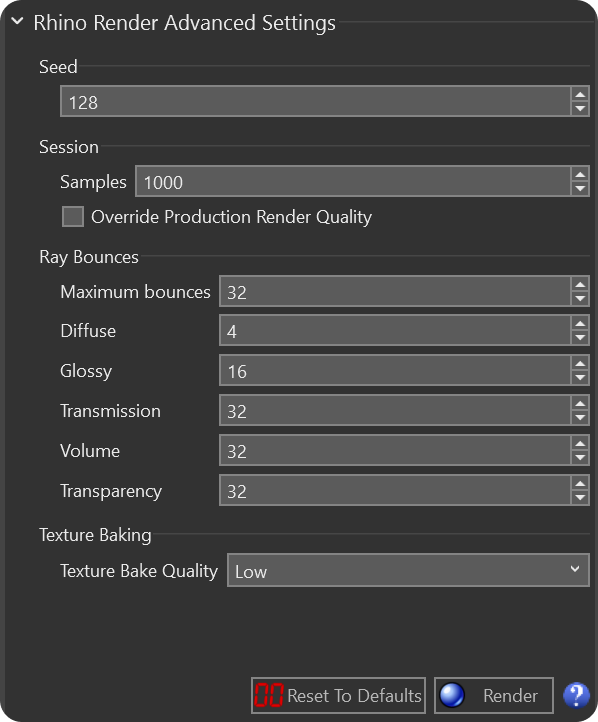Click the Override Production Render Quality label
Image resolution: width=598 pixels, height=722 pixels.
coord(231,216)
